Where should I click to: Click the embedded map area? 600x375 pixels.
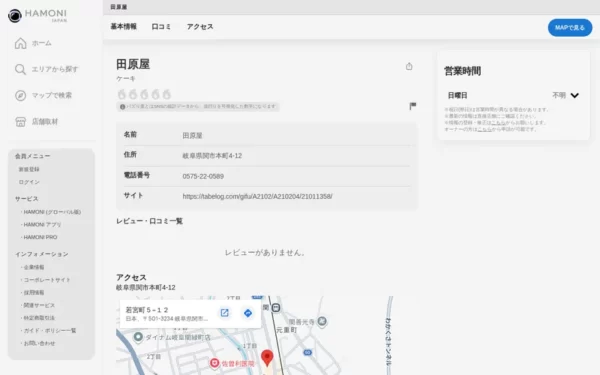point(266,336)
